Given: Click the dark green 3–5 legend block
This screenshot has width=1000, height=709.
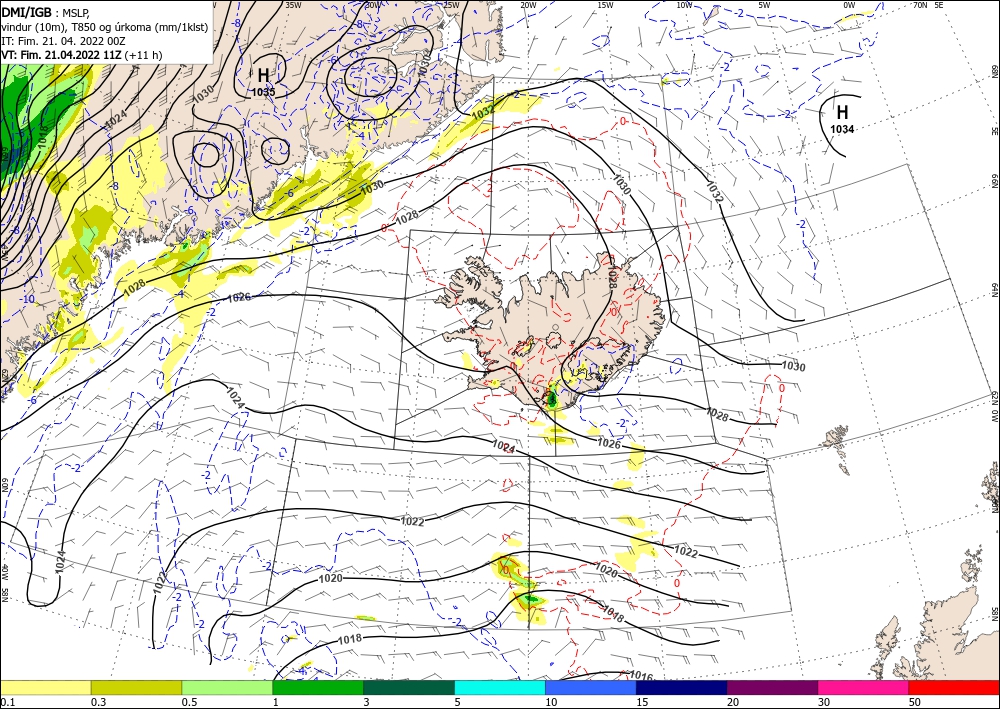Looking at the screenshot, I should (x=409, y=687).
